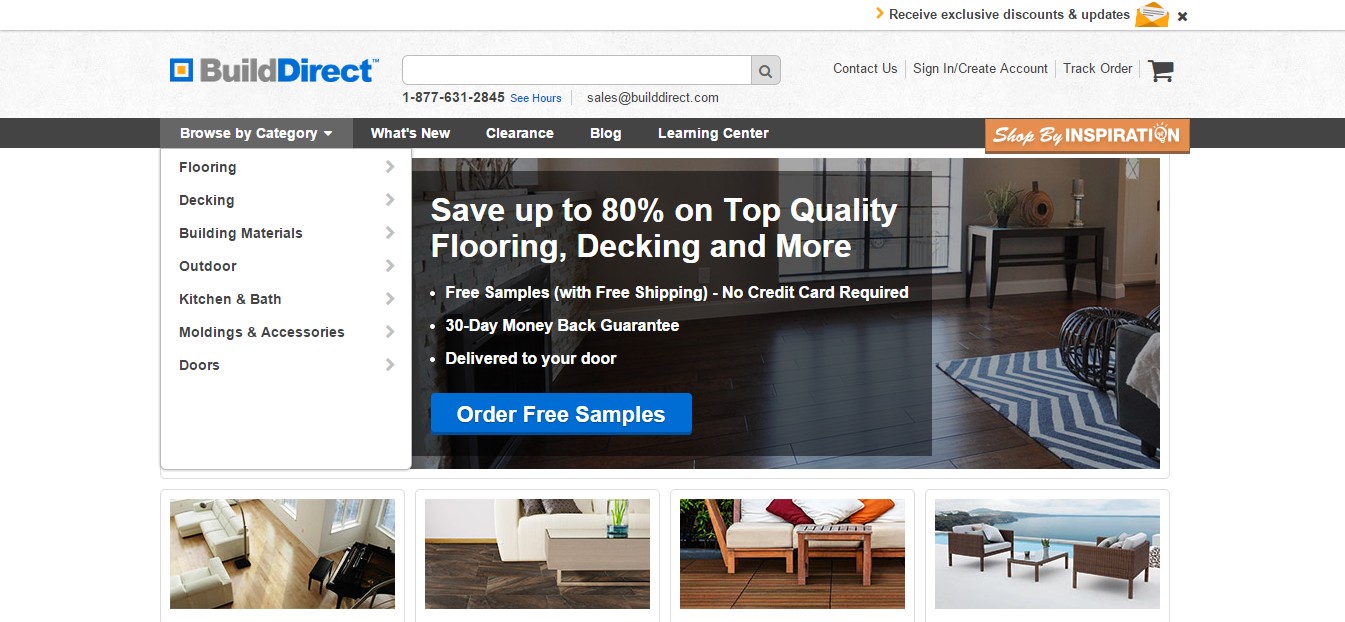Open the shopping cart icon
The width and height of the screenshot is (1345, 622).
(1160, 70)
